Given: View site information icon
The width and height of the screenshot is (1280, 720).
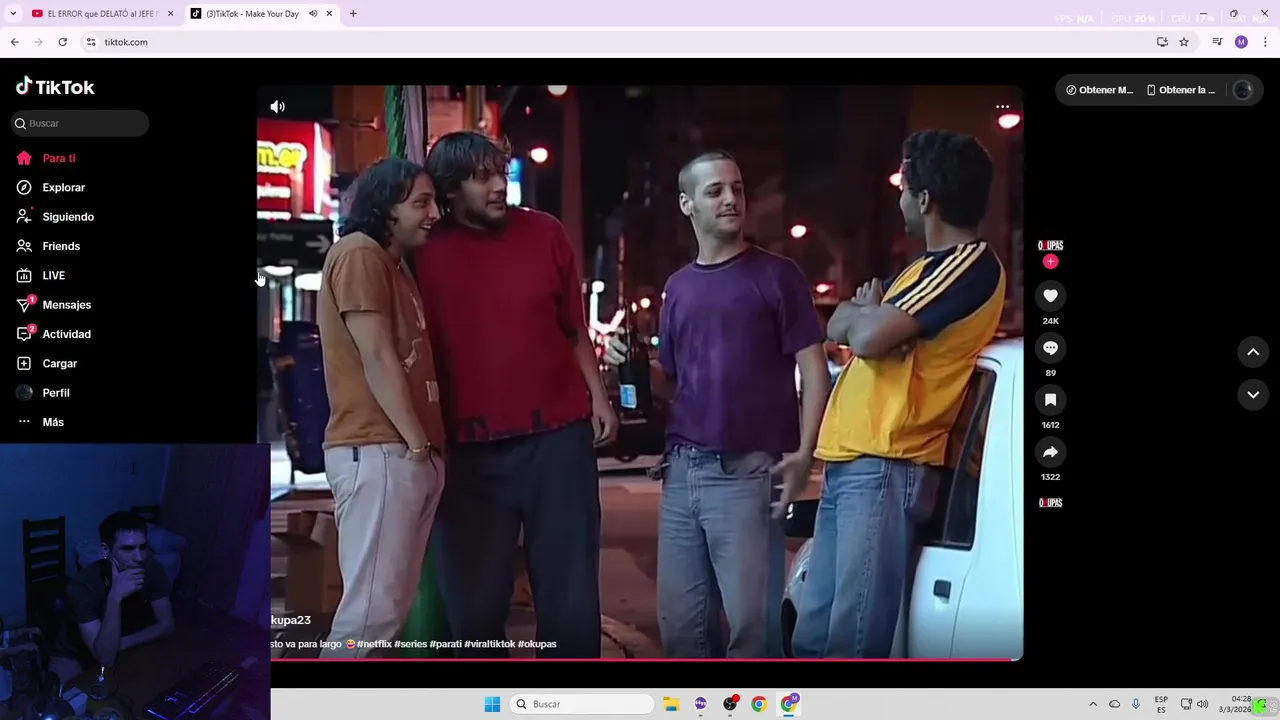Looking at the screenshot, I should (91, 42).
